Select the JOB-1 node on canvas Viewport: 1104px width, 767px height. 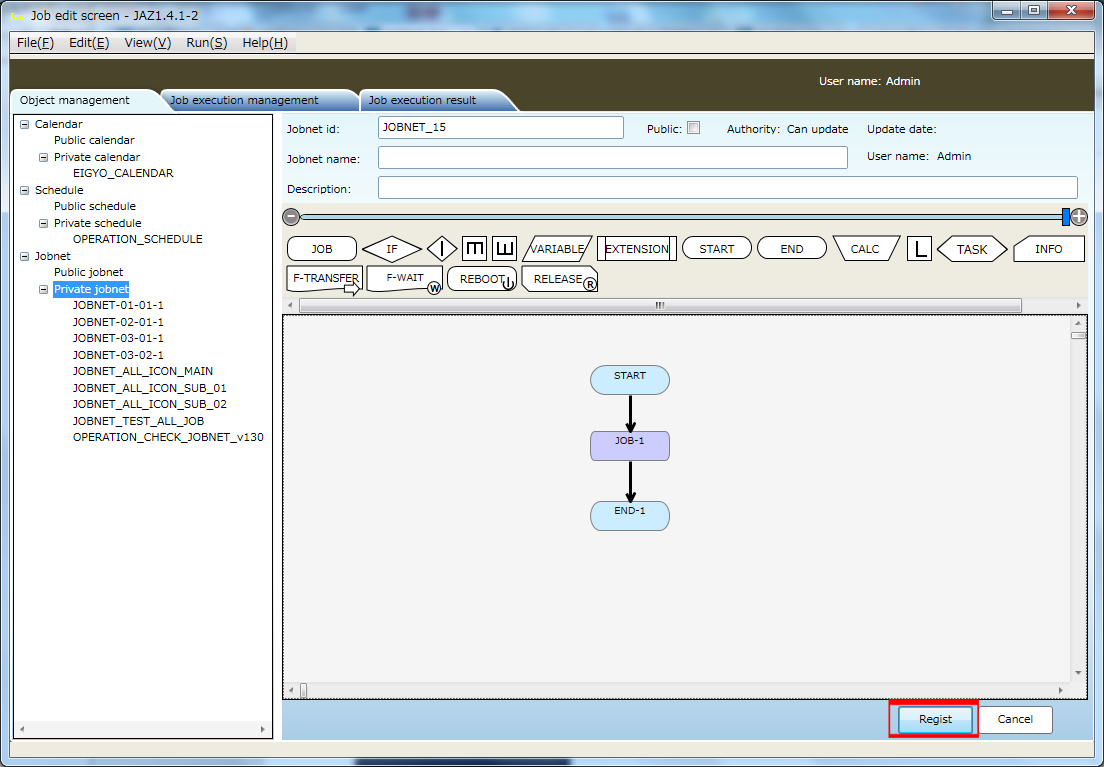(x=629, y=446)
